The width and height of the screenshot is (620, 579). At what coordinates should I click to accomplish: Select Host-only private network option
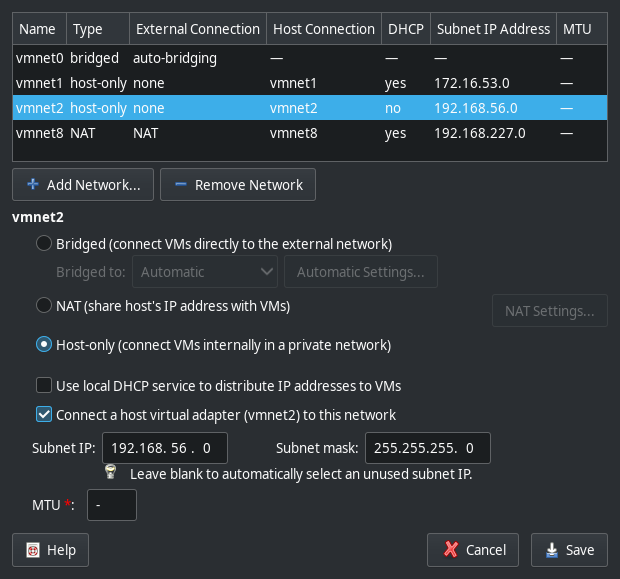43,344
